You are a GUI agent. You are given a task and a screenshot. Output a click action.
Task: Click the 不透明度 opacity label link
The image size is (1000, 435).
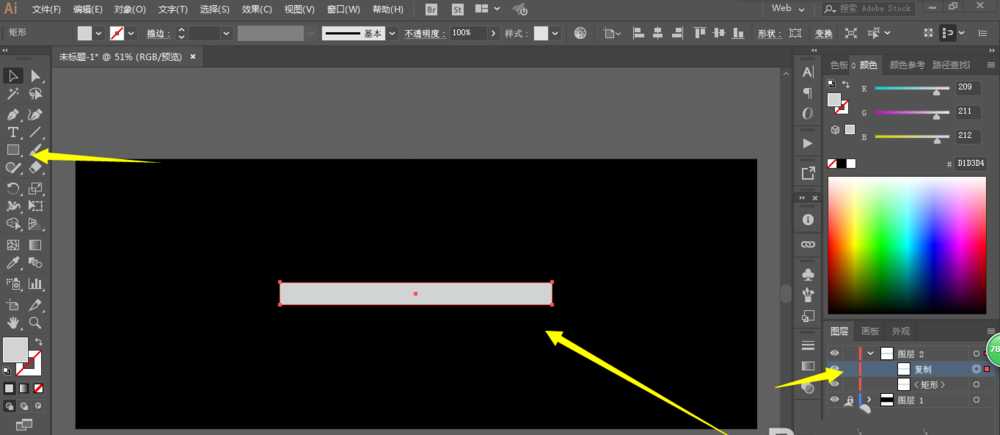[x=425, y=34]
